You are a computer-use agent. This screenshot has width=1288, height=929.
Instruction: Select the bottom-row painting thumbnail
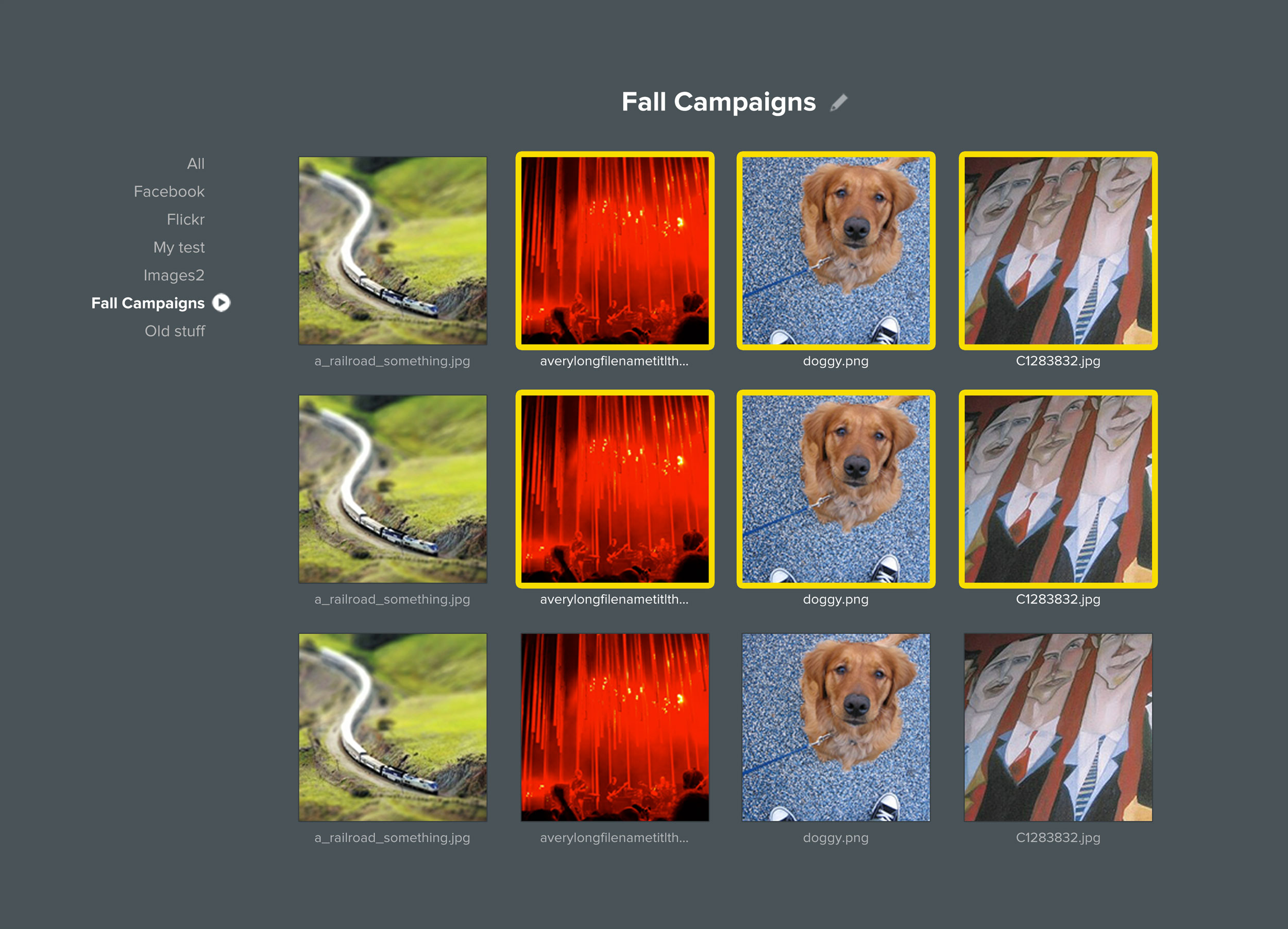[x=1057, y=728]
